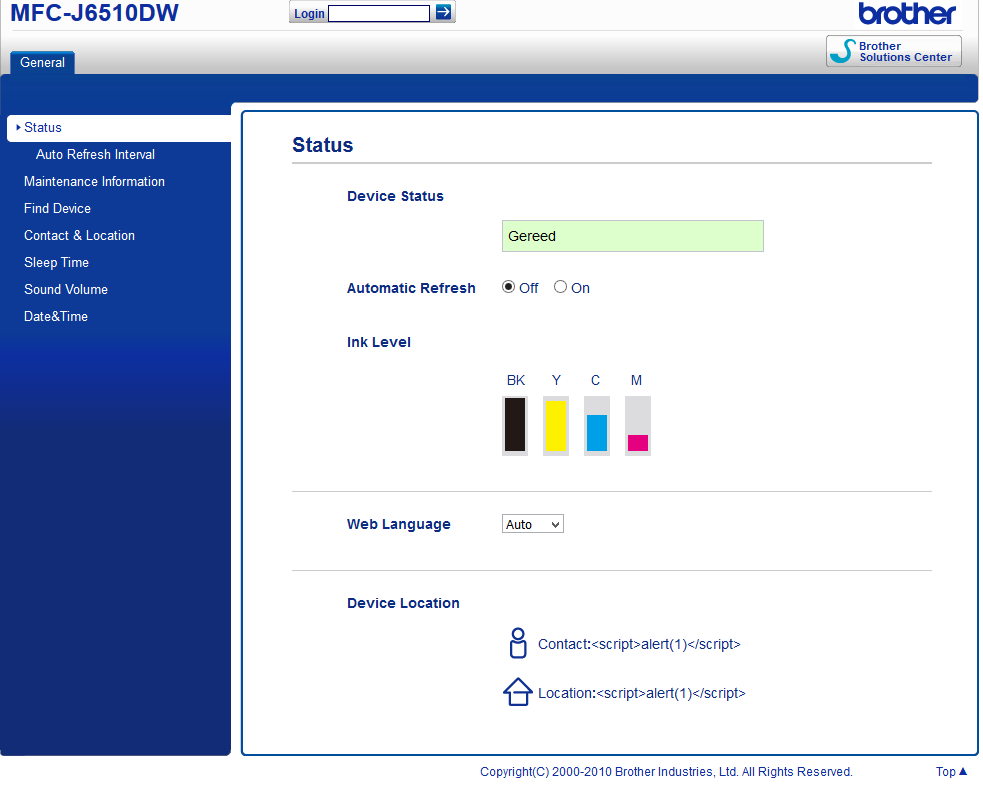
Task: Select the black BK ink level bar
Action: tap(515, 425)
